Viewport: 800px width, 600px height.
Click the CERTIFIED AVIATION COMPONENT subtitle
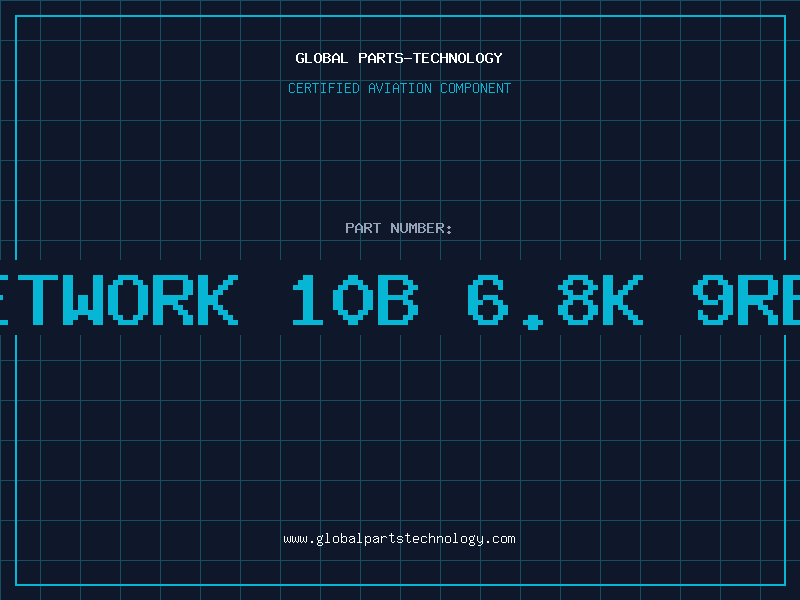click(399, 88)
